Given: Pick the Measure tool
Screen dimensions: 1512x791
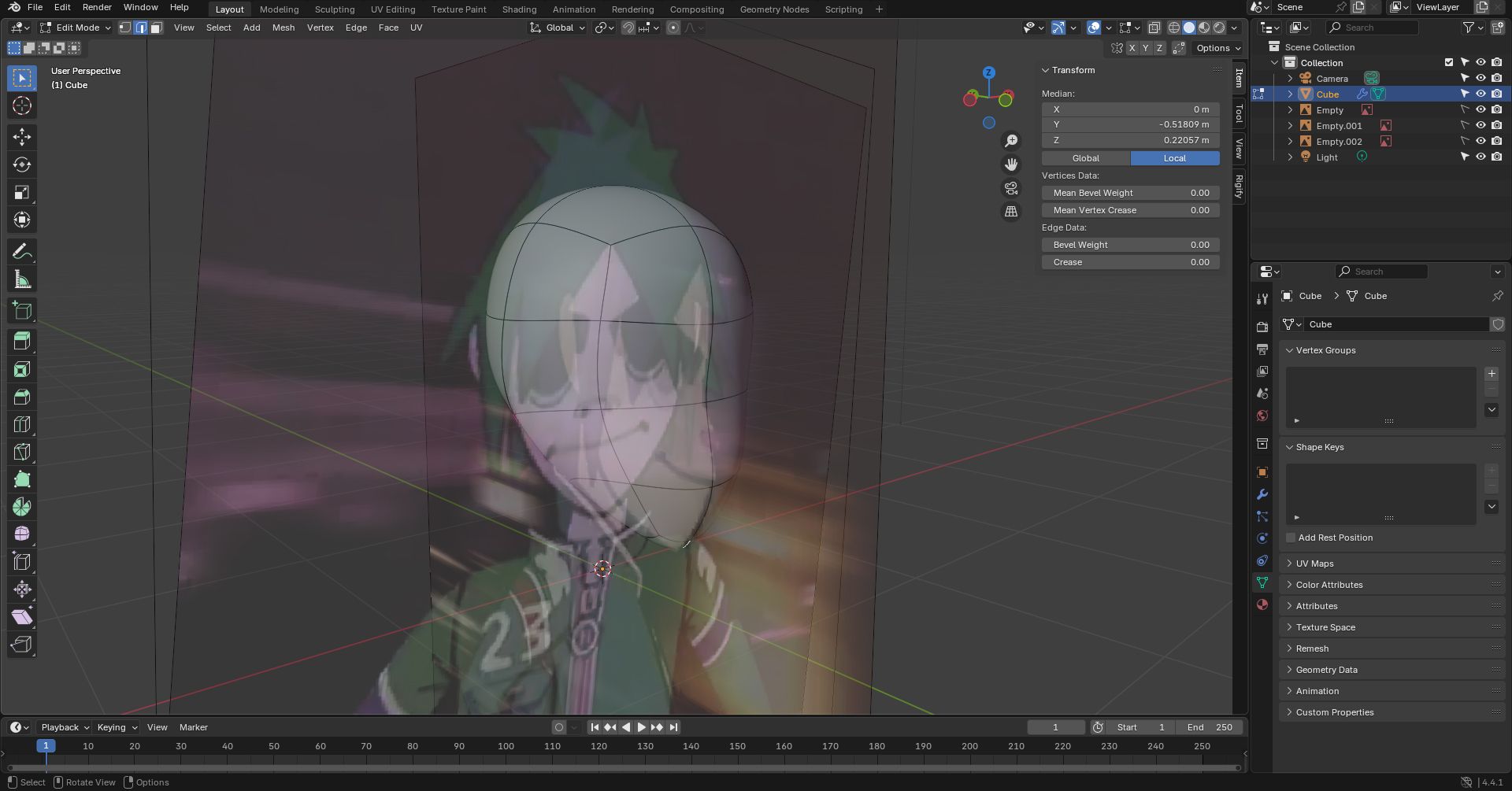Looking at the screenshot, I should (x=22, y=279).
